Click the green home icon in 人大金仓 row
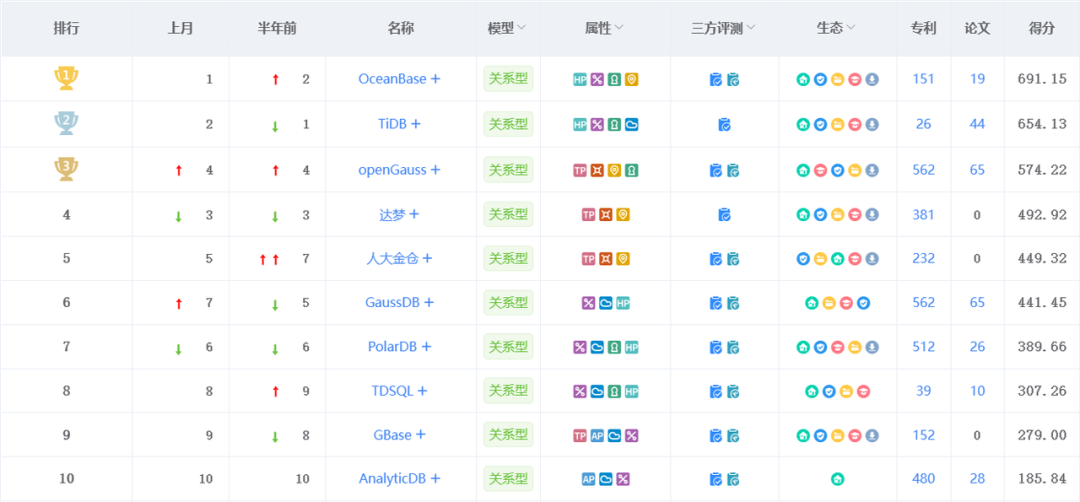Viewport: 1080px width, 502px height. coord(838,259)
